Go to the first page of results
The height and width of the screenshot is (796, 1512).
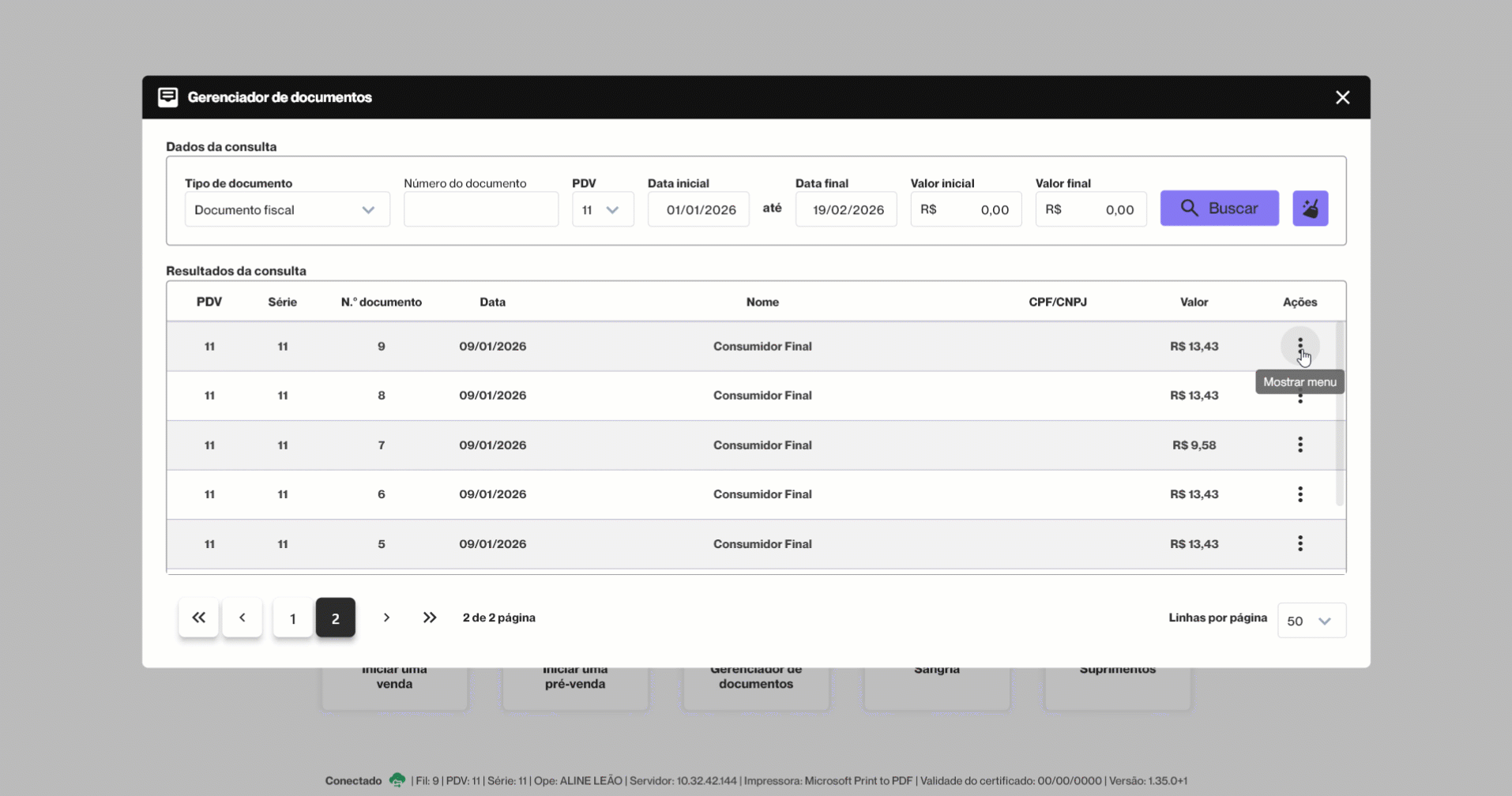pyautogui.click(x=198, y=618)
